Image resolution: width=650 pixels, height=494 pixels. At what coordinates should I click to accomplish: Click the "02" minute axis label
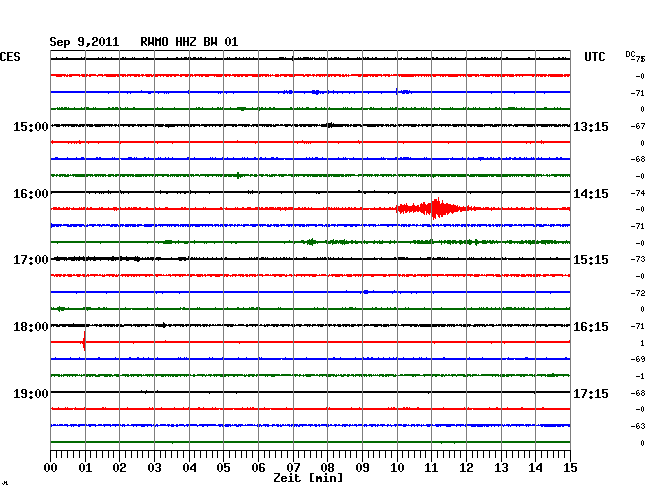point(119,467)
